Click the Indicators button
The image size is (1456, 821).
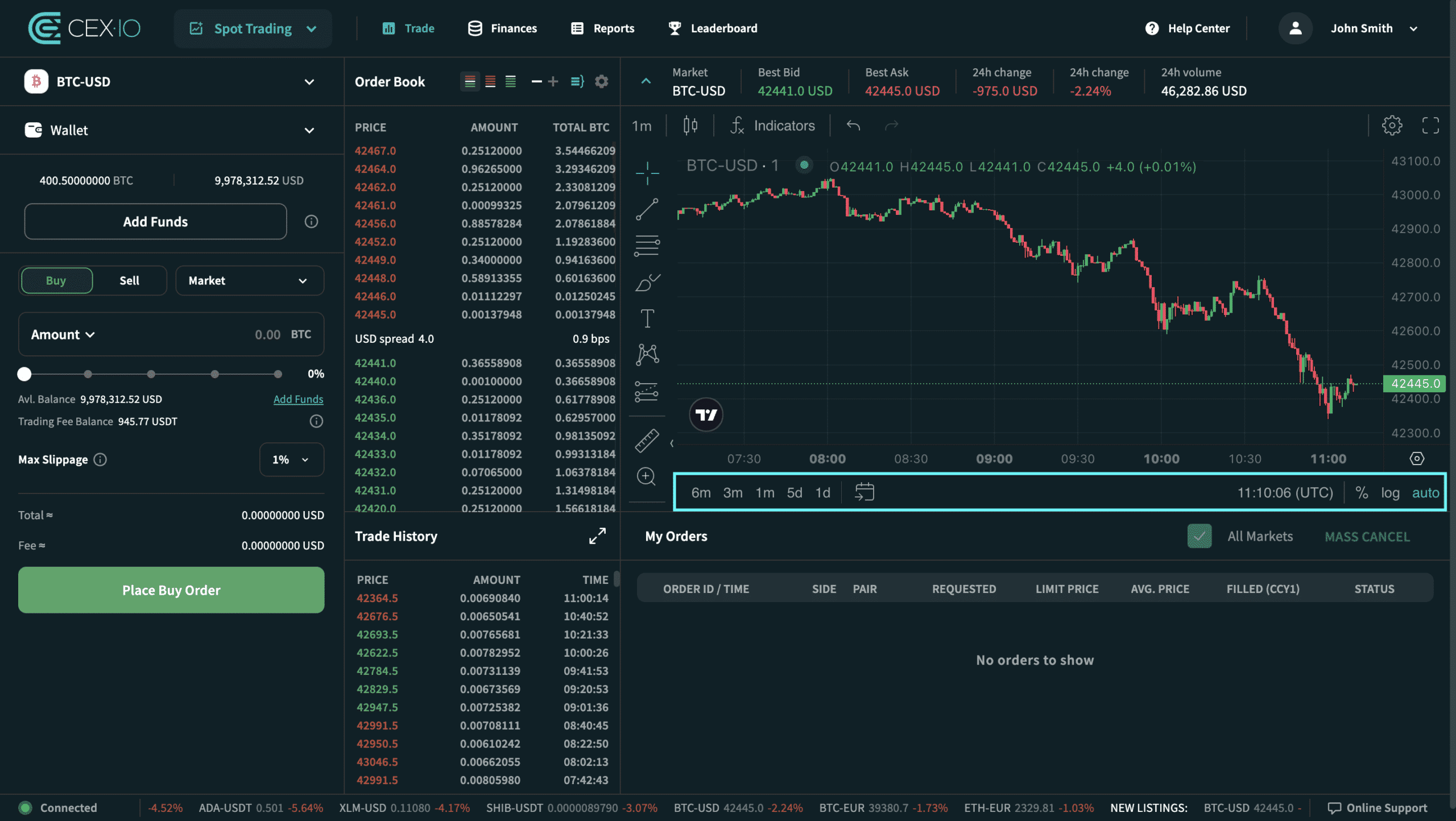pos(772,126)
